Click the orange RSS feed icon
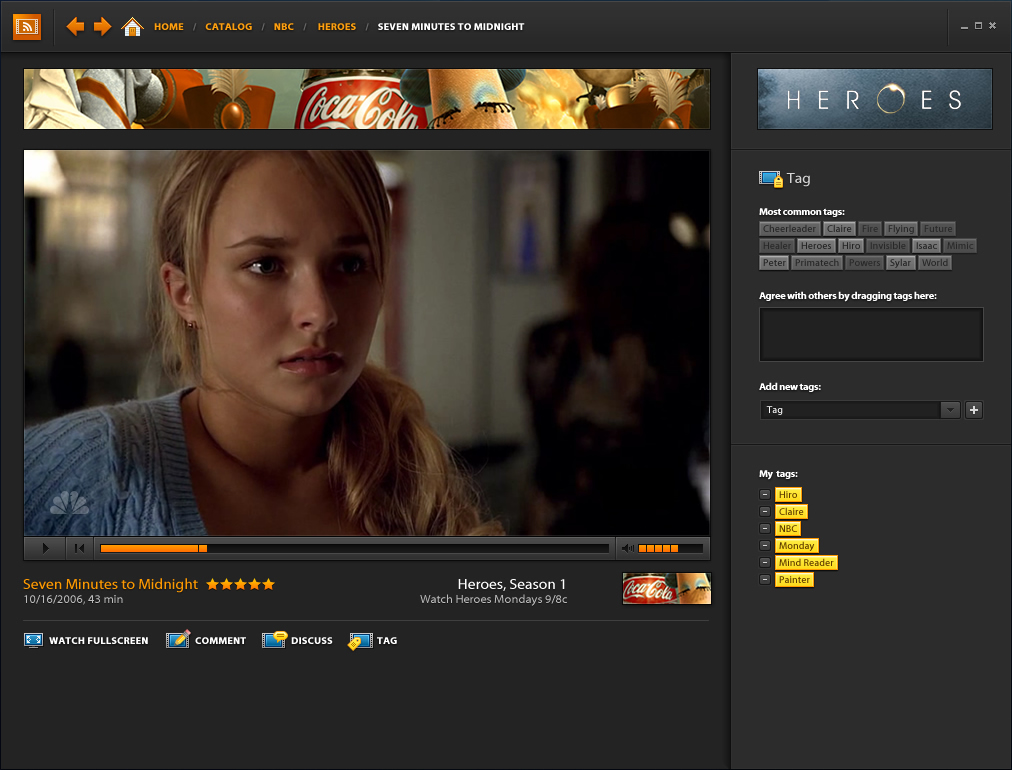 (x=27, y=26)
